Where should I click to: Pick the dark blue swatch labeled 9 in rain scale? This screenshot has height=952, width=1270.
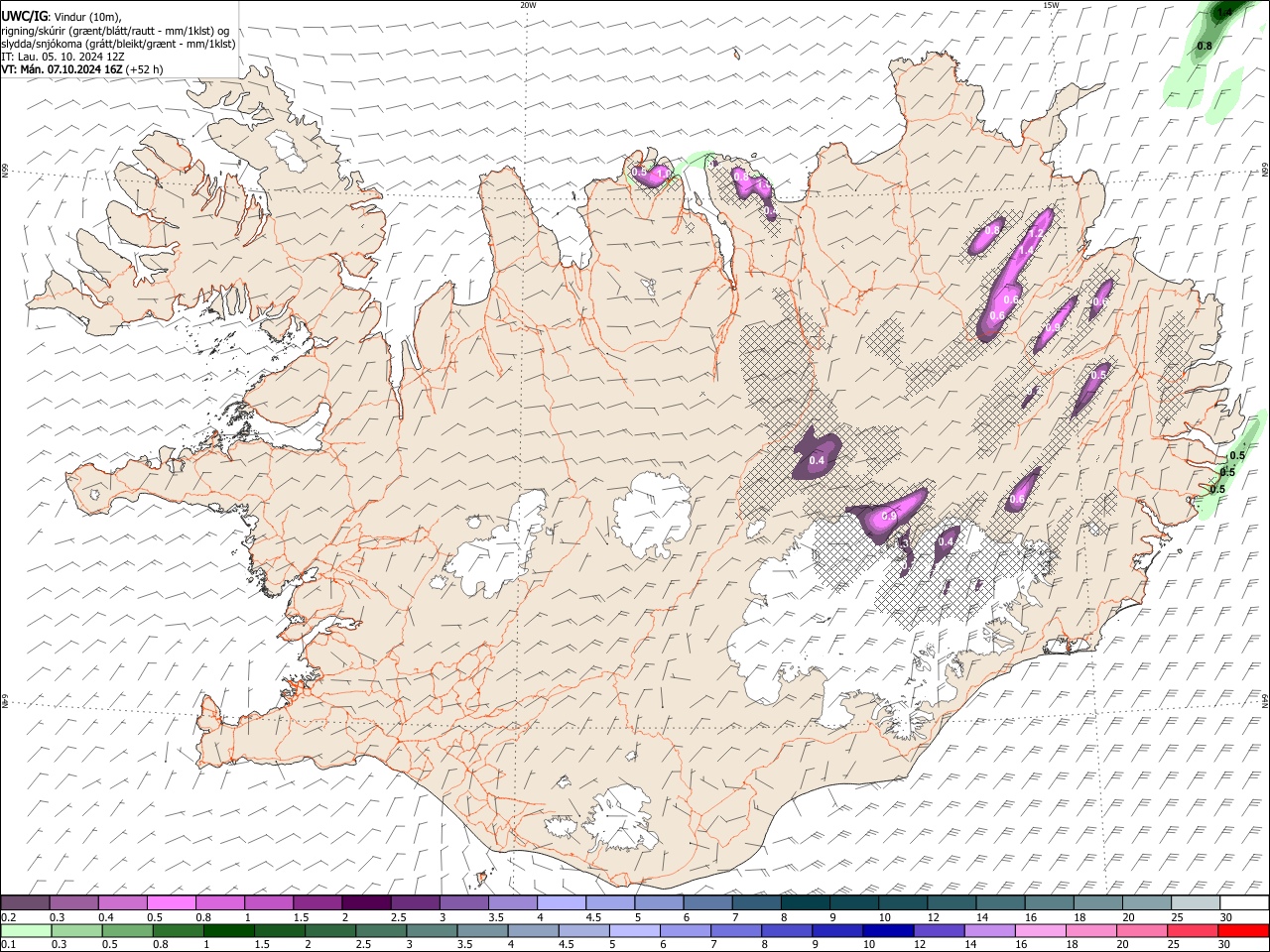point(835,930)
